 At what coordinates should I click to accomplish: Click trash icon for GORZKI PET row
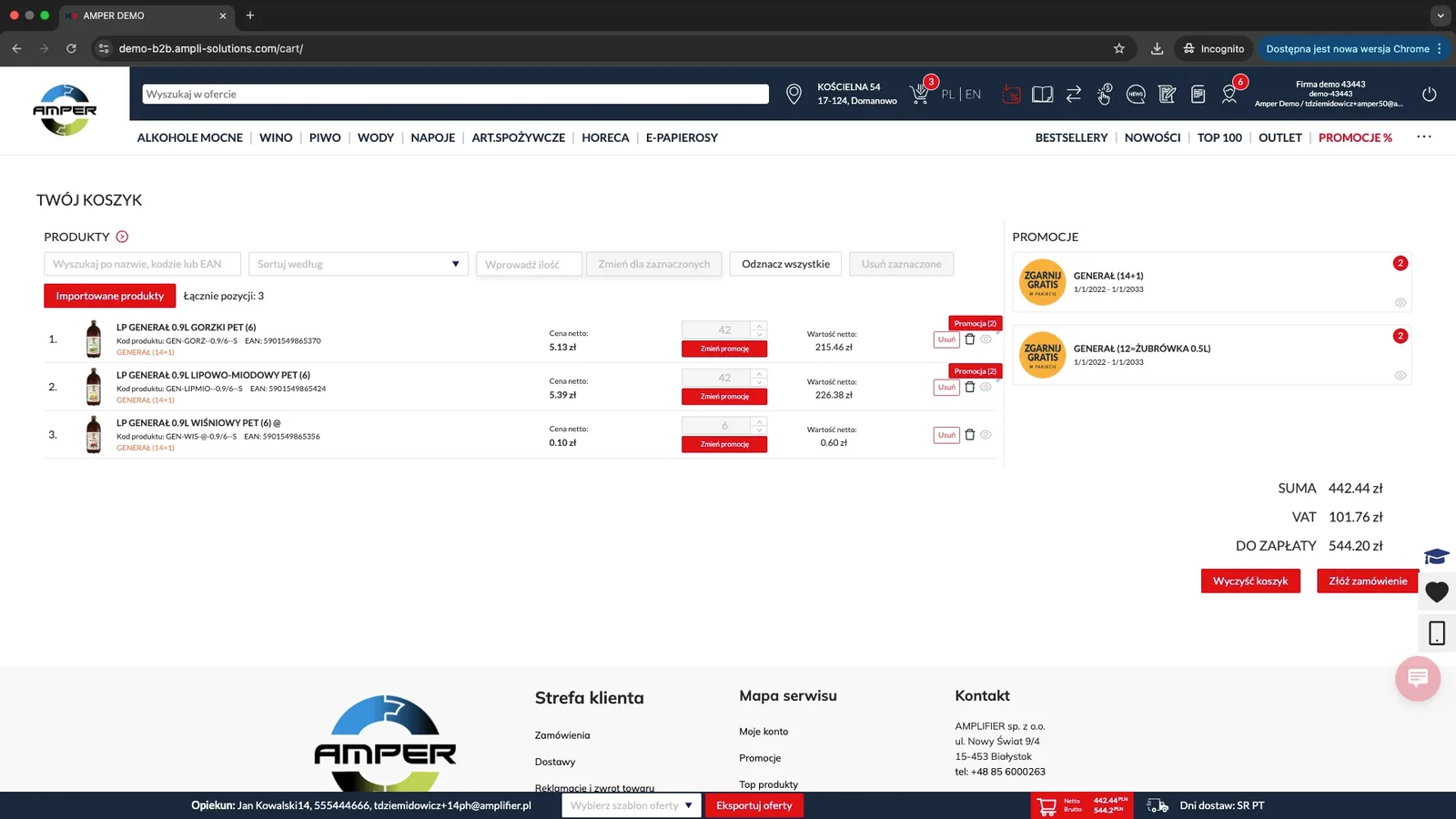pyautogui.click(x=970, y=339)
